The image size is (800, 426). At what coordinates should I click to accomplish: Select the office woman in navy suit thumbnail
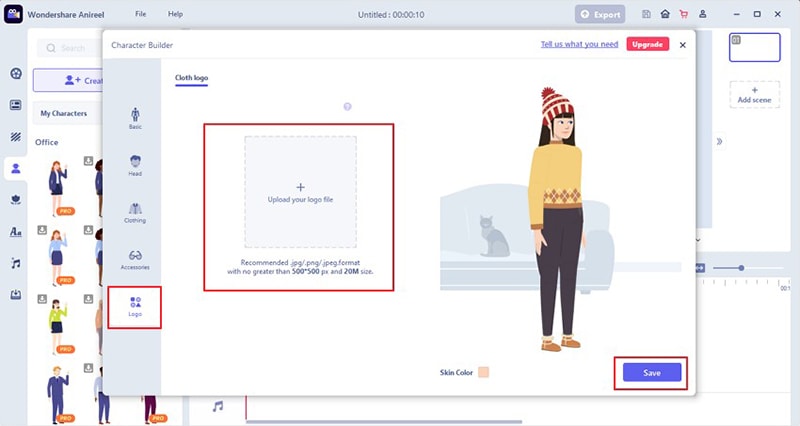[58, 187]
